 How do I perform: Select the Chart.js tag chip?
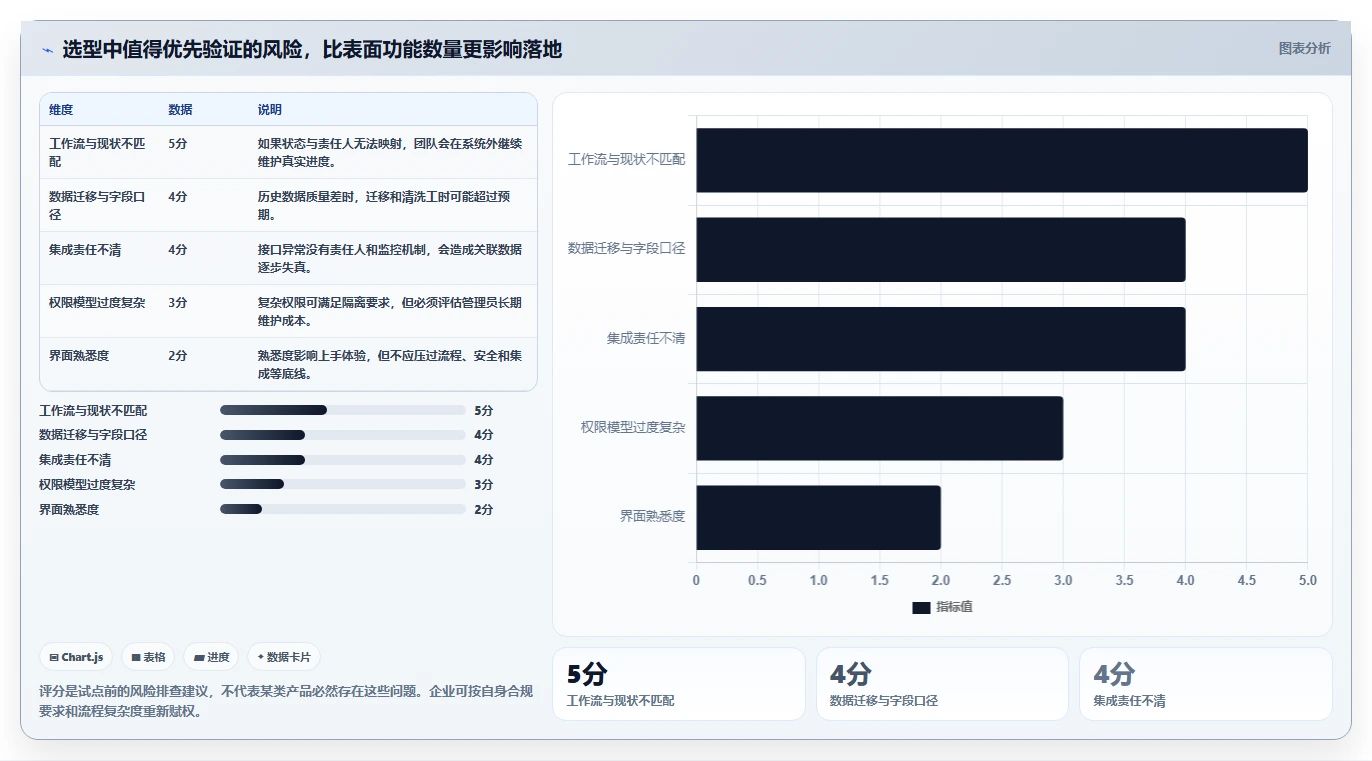76,657
